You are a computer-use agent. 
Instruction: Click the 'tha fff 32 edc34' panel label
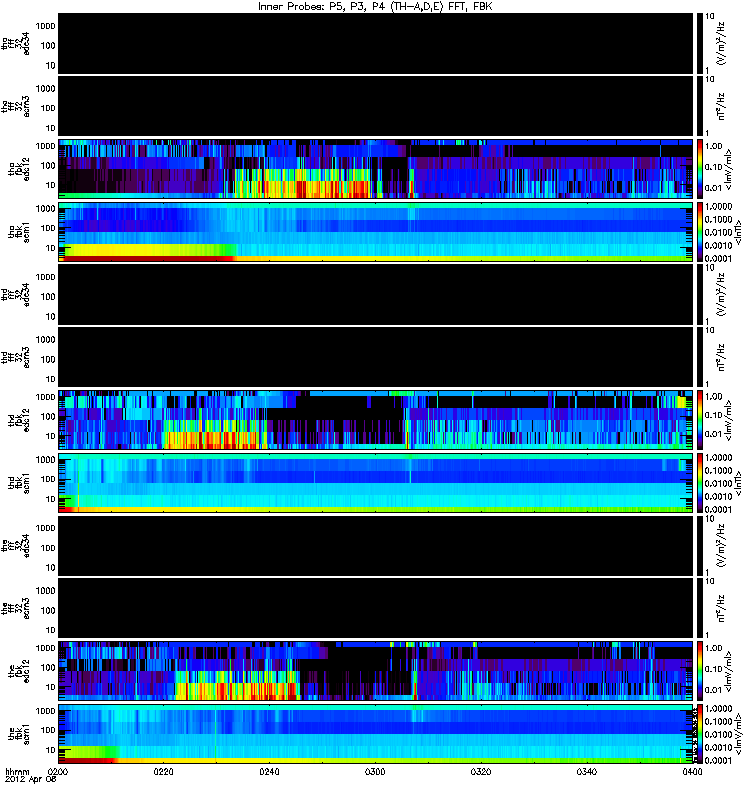[16, 44]
